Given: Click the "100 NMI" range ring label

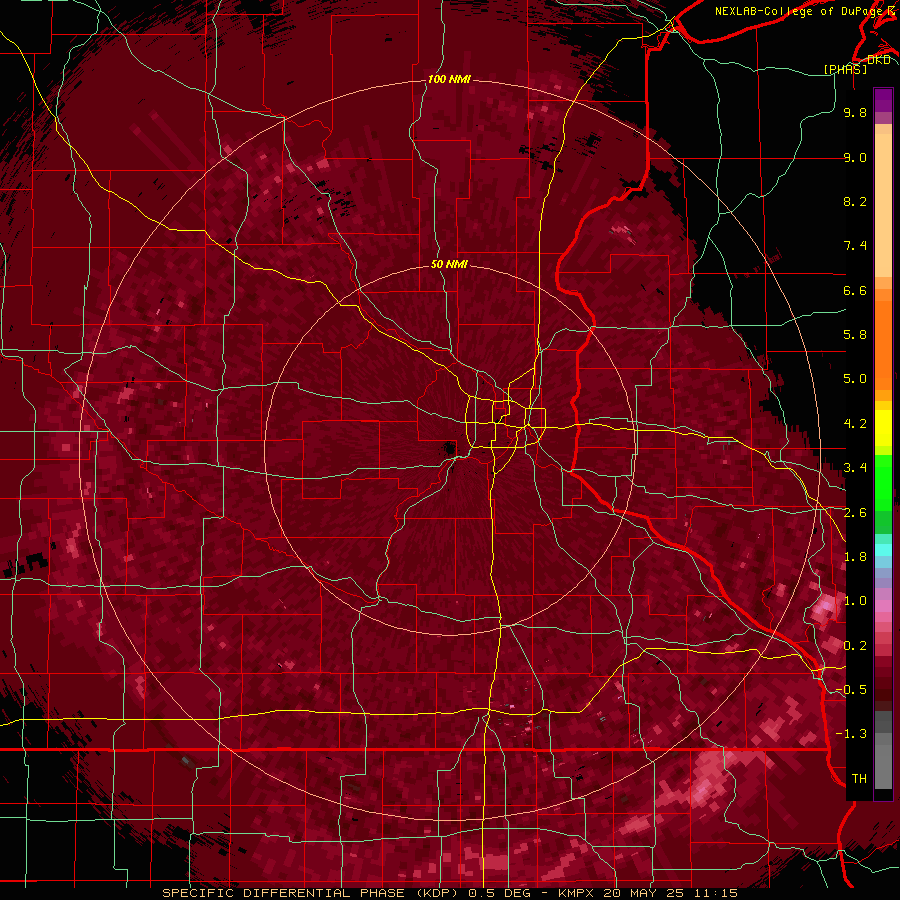Looking at the screenshot, I should (449, 79).
